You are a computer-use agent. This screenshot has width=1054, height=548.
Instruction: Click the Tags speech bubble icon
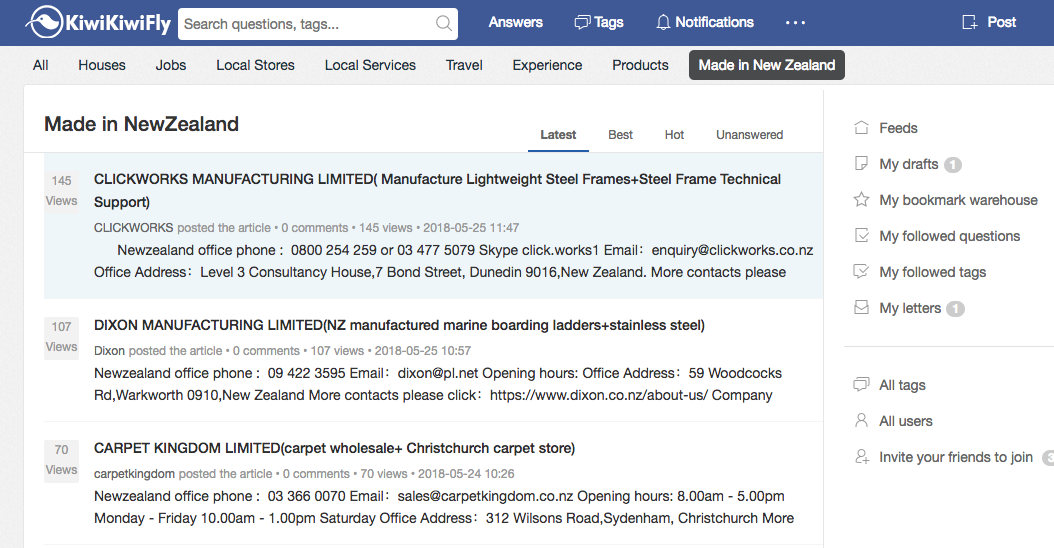(x=581, y=23)
